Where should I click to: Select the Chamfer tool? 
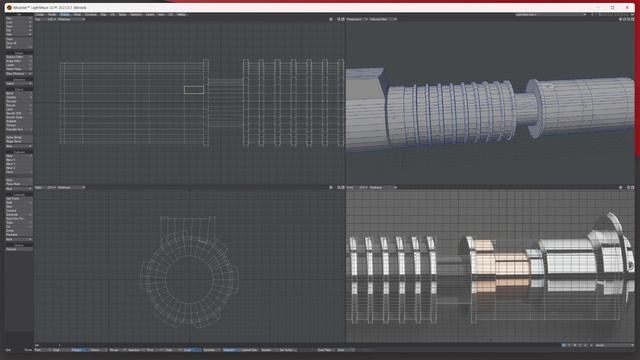point(19,97)
